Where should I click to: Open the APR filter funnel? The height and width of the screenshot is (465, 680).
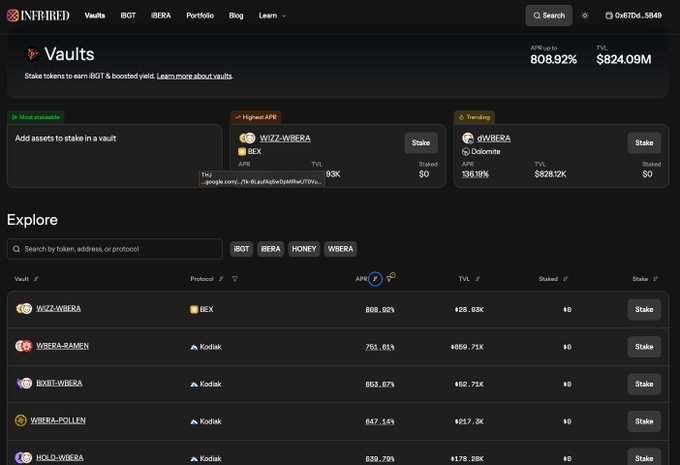point(389,278)
